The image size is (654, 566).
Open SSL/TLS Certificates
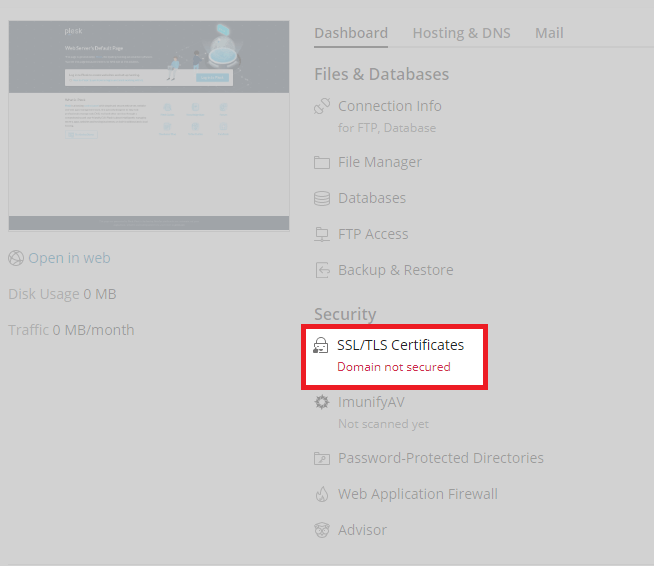coord(400,345)
